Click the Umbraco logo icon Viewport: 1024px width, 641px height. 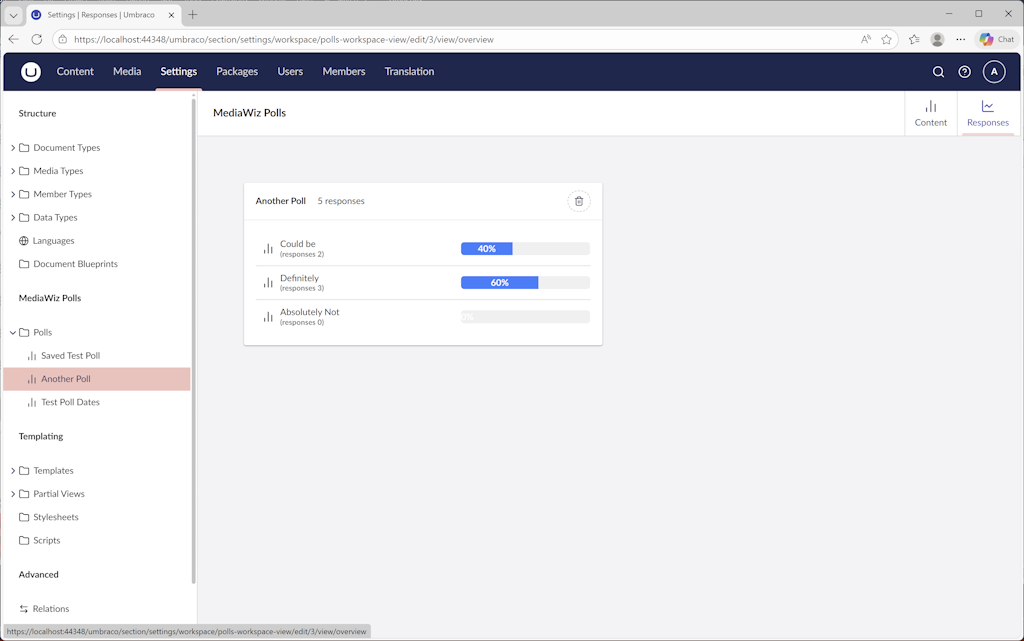pos(31,71)
